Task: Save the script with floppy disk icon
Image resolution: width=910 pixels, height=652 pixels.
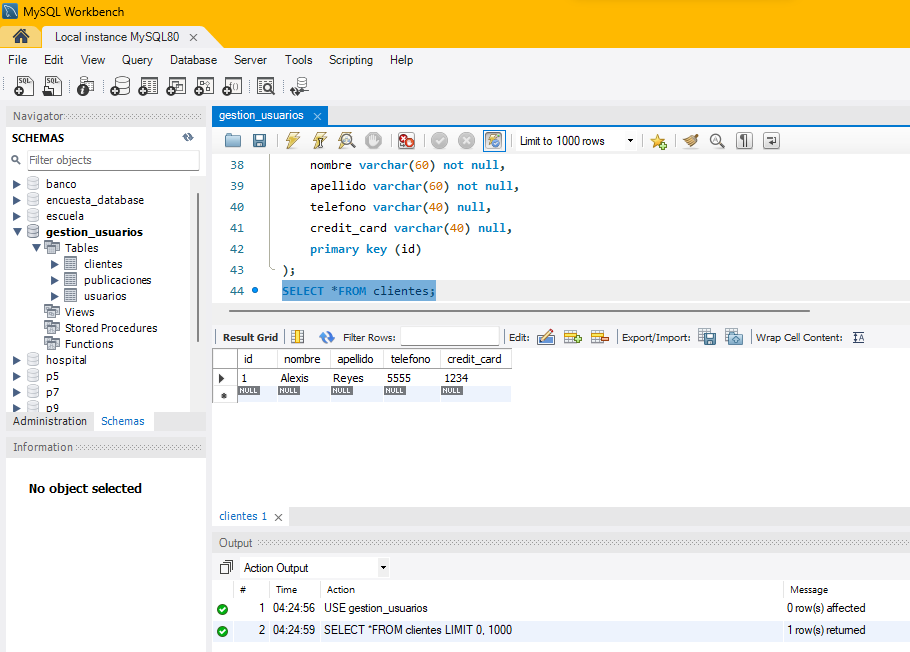Action: [x=259, y=141]
